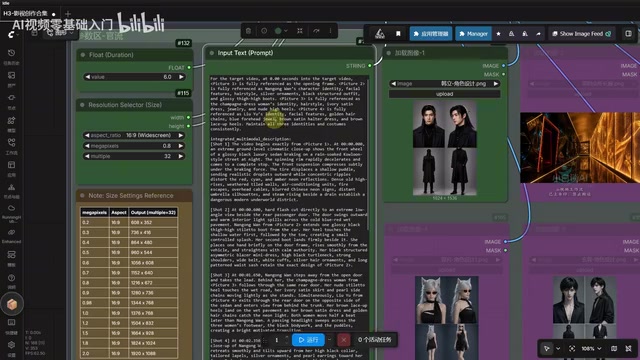
Task: Expand the zoom 108% dropdown
Action: point(591,348)
